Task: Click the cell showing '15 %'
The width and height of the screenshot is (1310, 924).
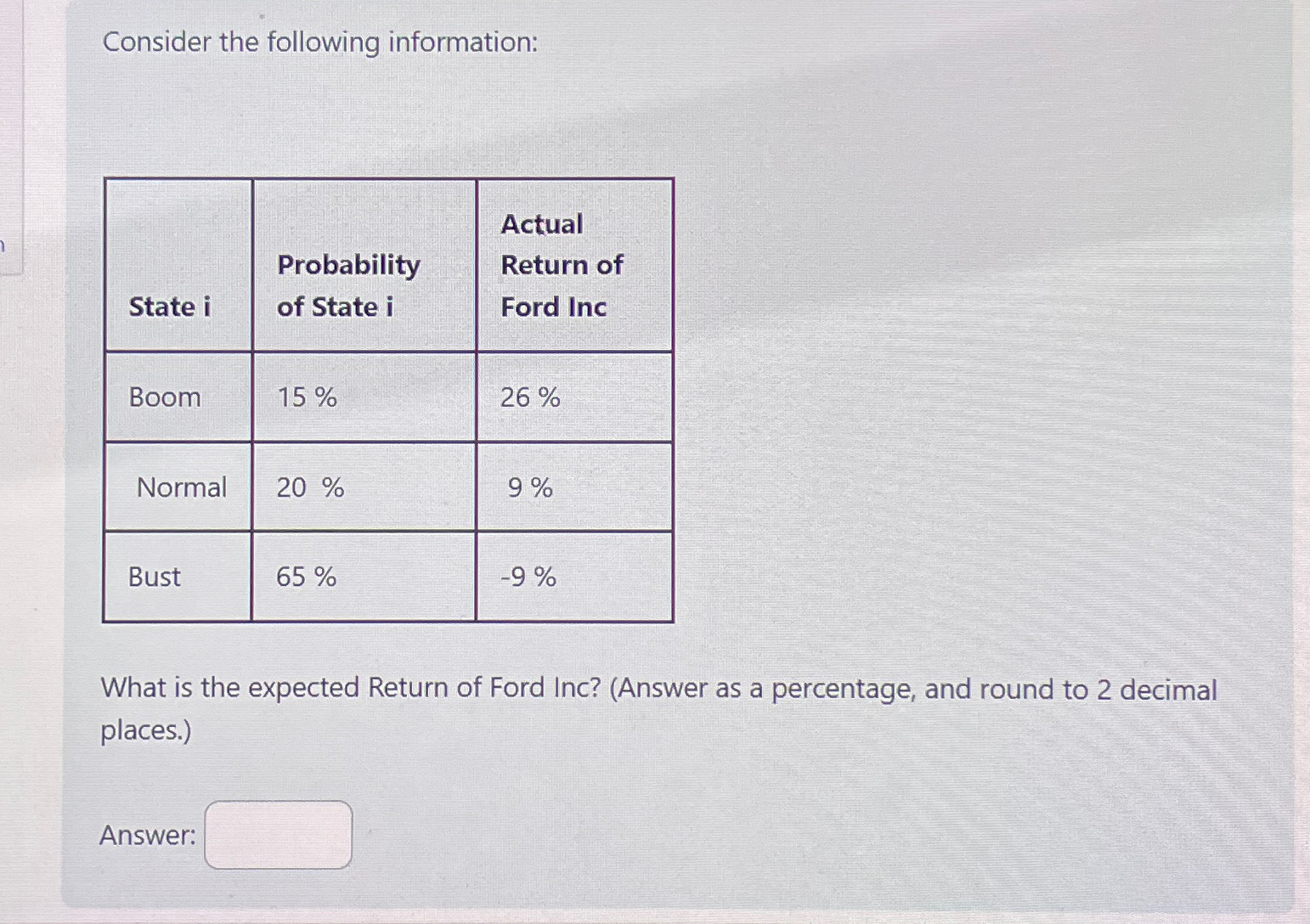Action: (304, 397)
